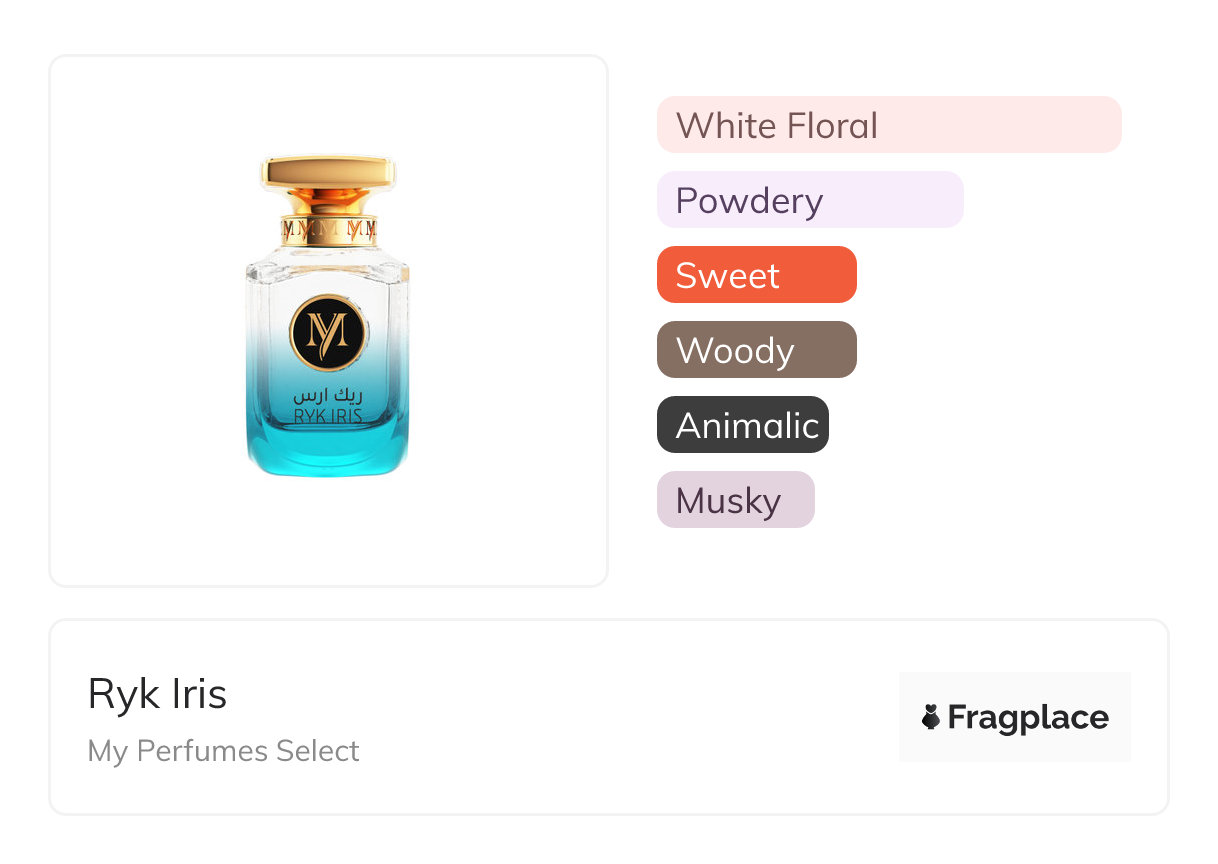The image size is (1218, 864).
Task: Click the Fragplace bottle logo icon
Action: tap(931, 717)
